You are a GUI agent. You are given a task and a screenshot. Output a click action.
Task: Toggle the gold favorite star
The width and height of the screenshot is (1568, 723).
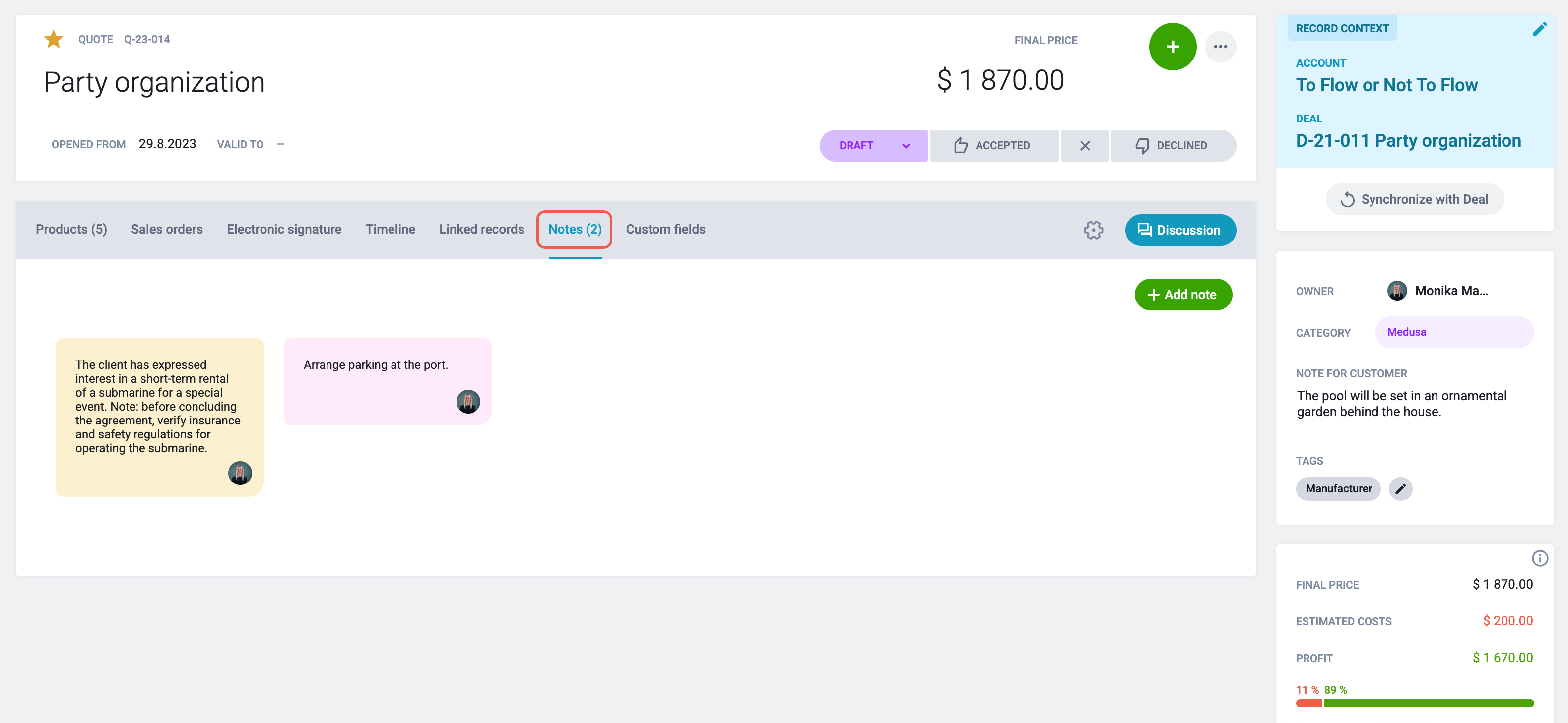[54, 40]
